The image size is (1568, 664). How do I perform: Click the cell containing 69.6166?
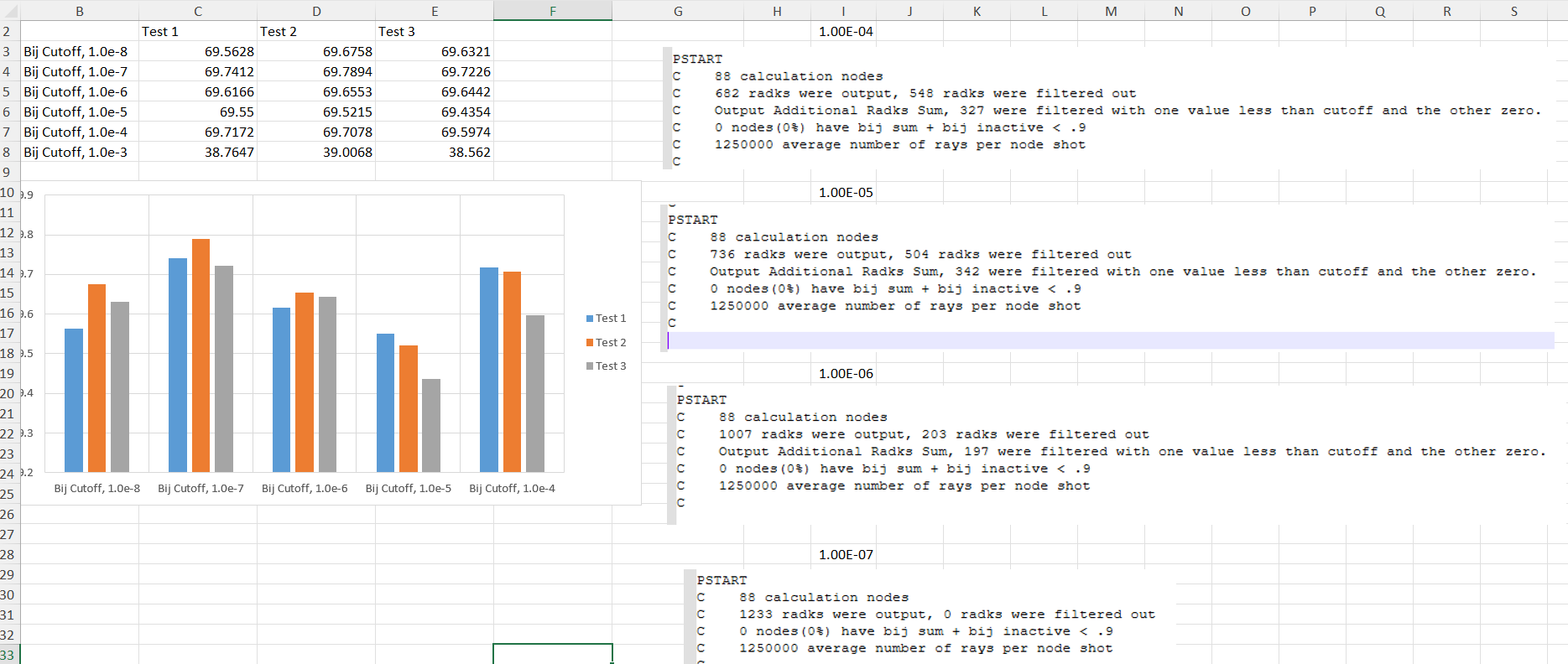coord(198,91)
